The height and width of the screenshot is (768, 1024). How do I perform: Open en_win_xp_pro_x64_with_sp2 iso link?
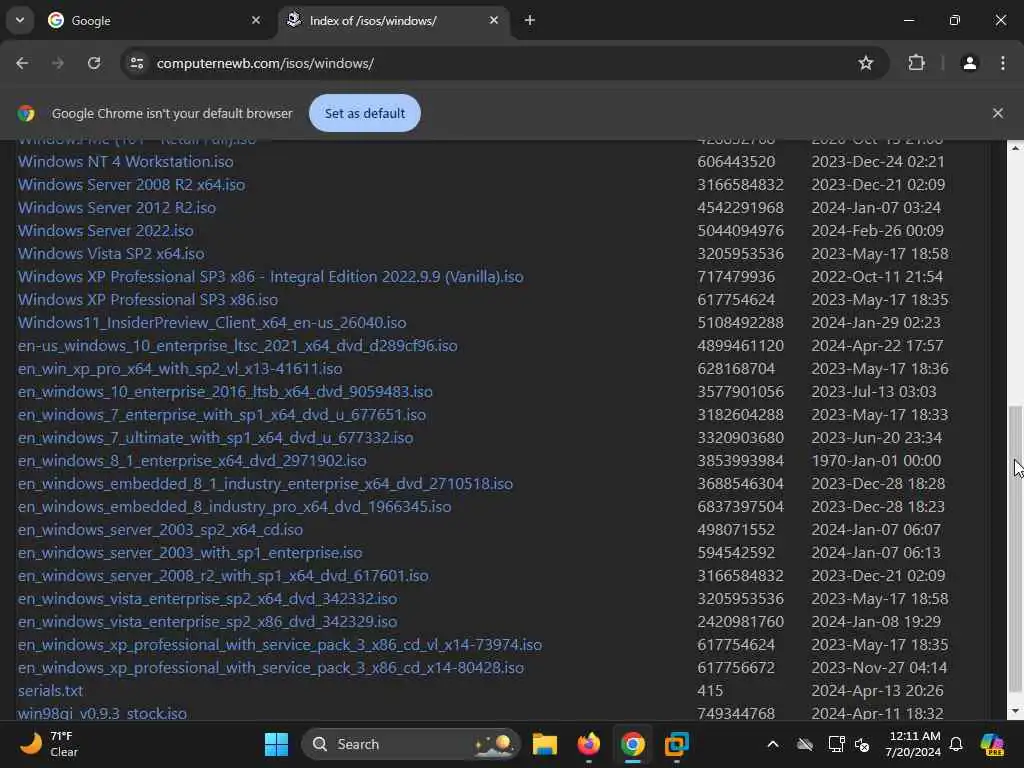tap(180, 368)
